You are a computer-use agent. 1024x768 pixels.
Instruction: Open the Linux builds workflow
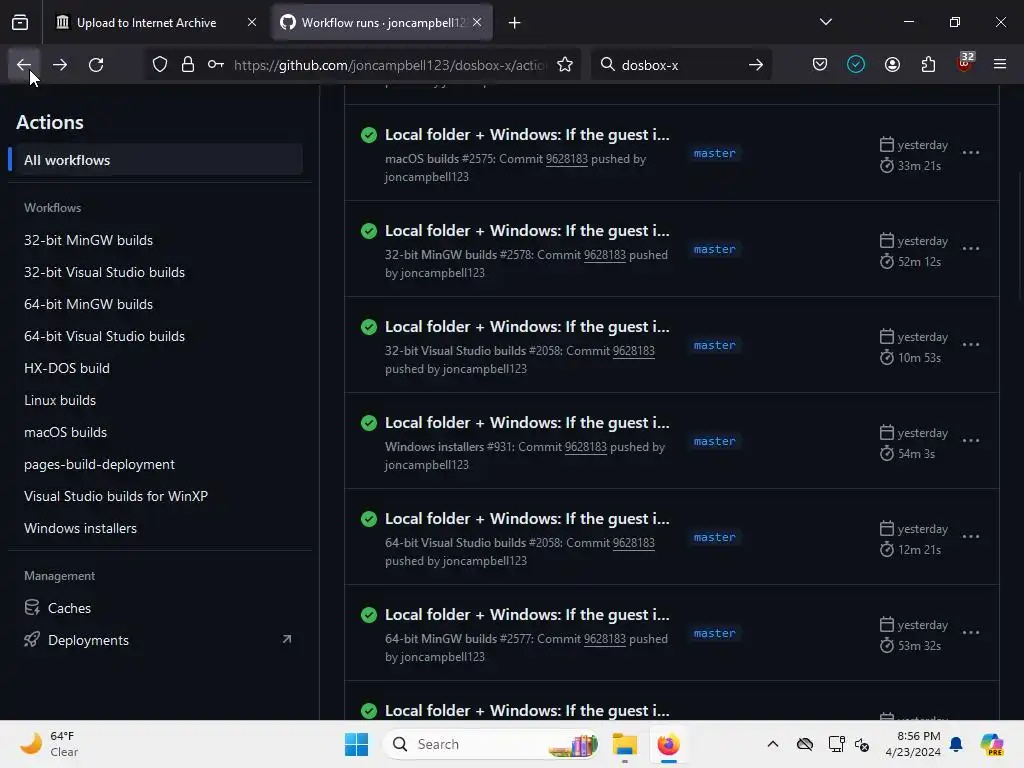[x=60, y=400]
